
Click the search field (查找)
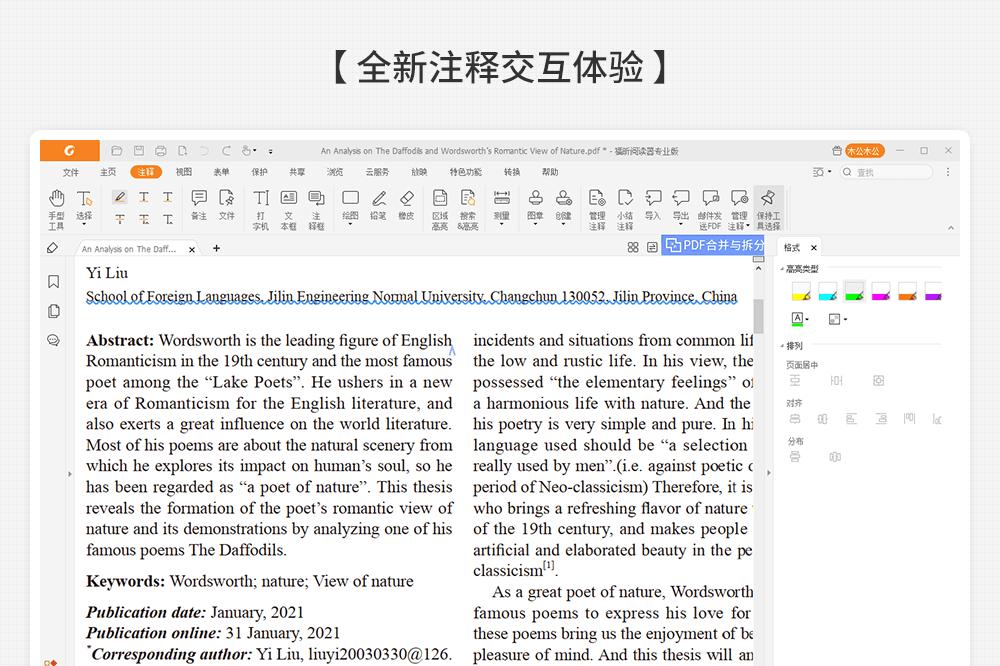pos(886,172)
